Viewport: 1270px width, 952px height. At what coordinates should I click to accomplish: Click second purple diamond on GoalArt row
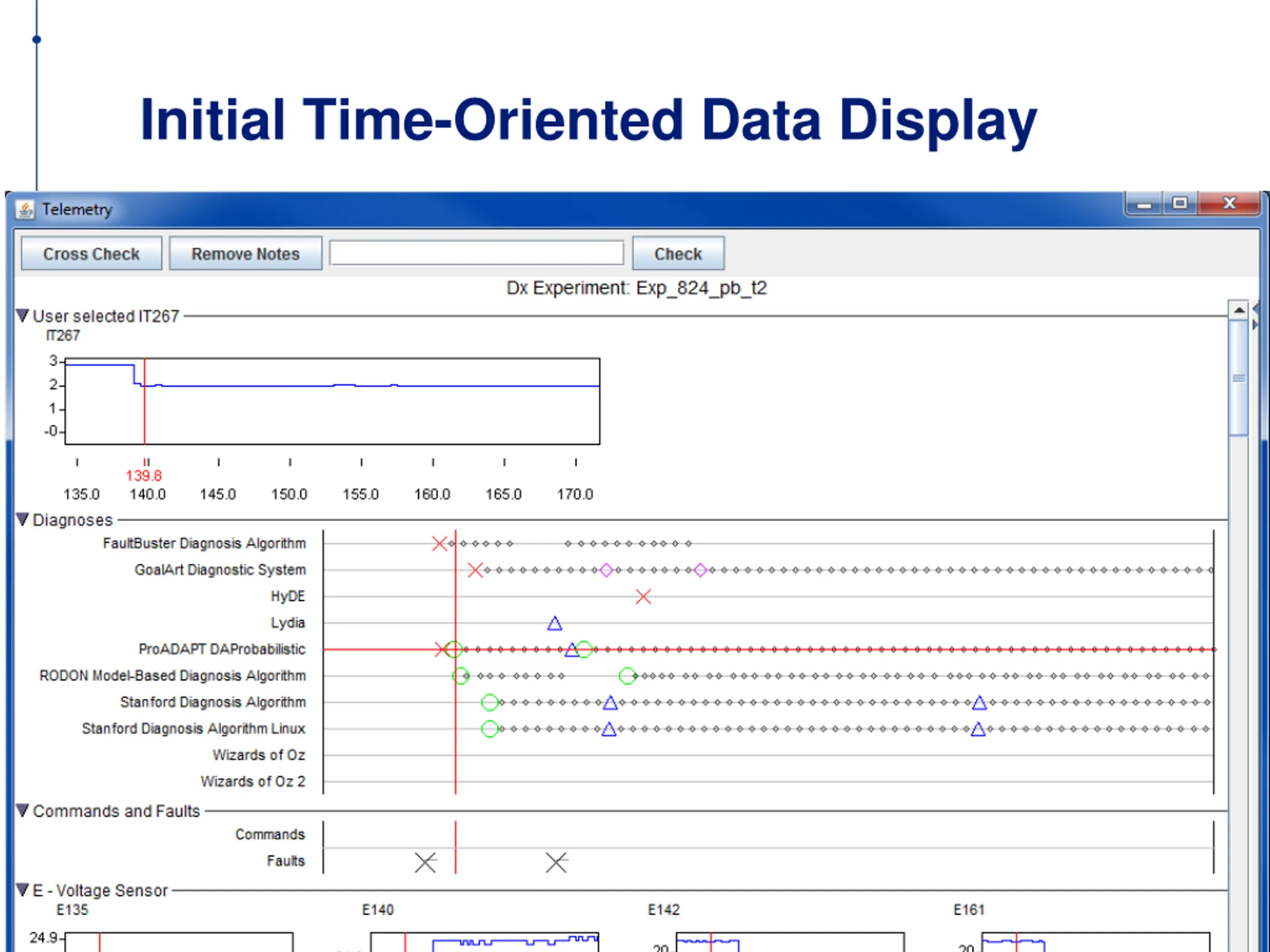pos(700,570)
